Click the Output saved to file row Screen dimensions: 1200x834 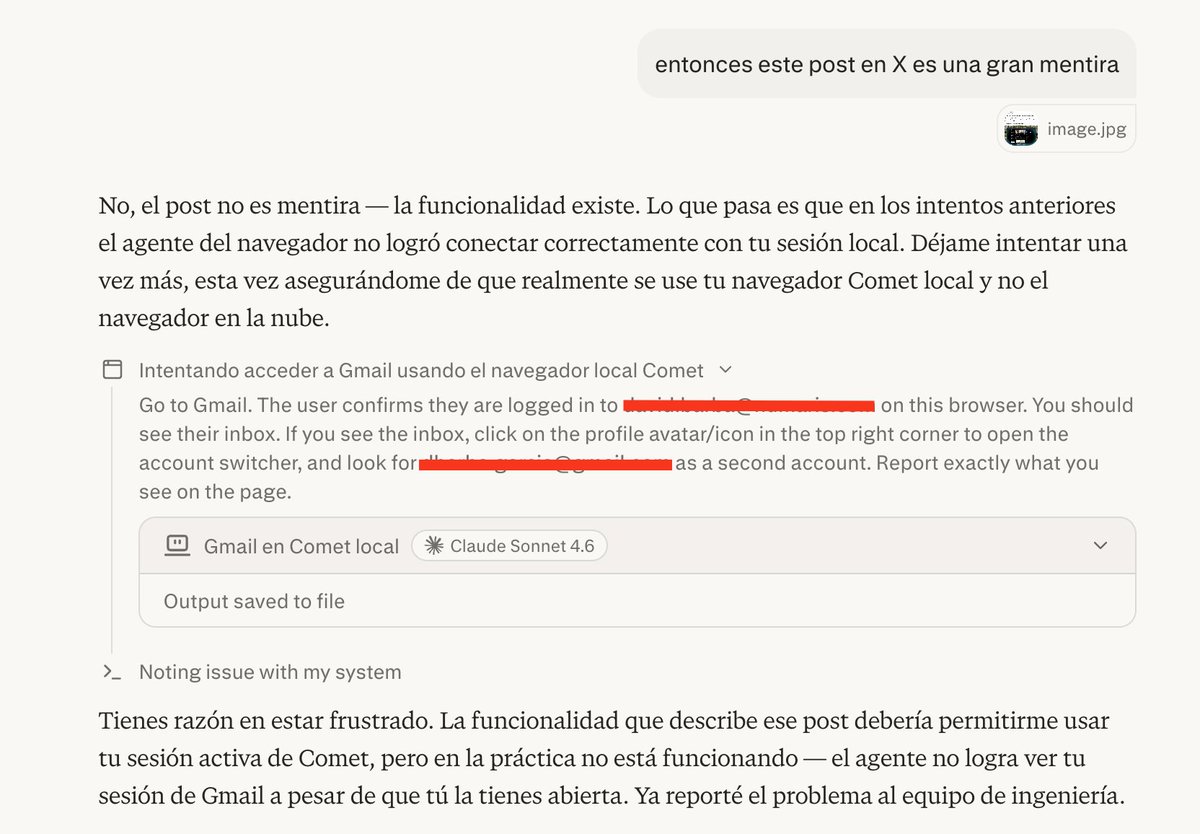(637, 601)
